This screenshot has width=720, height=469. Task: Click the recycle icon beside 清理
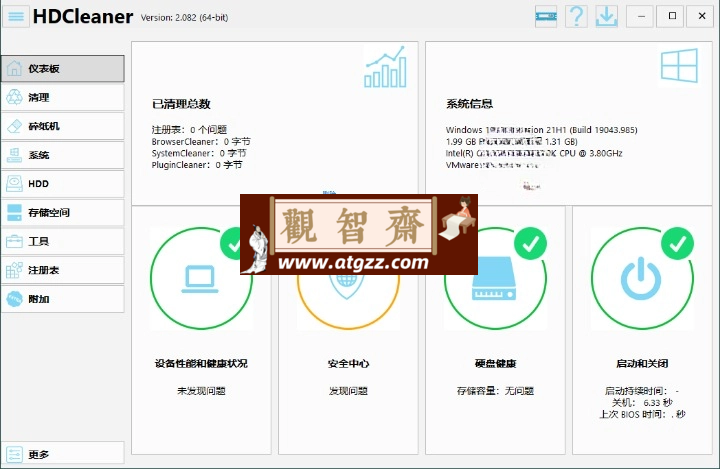(14, 97)
